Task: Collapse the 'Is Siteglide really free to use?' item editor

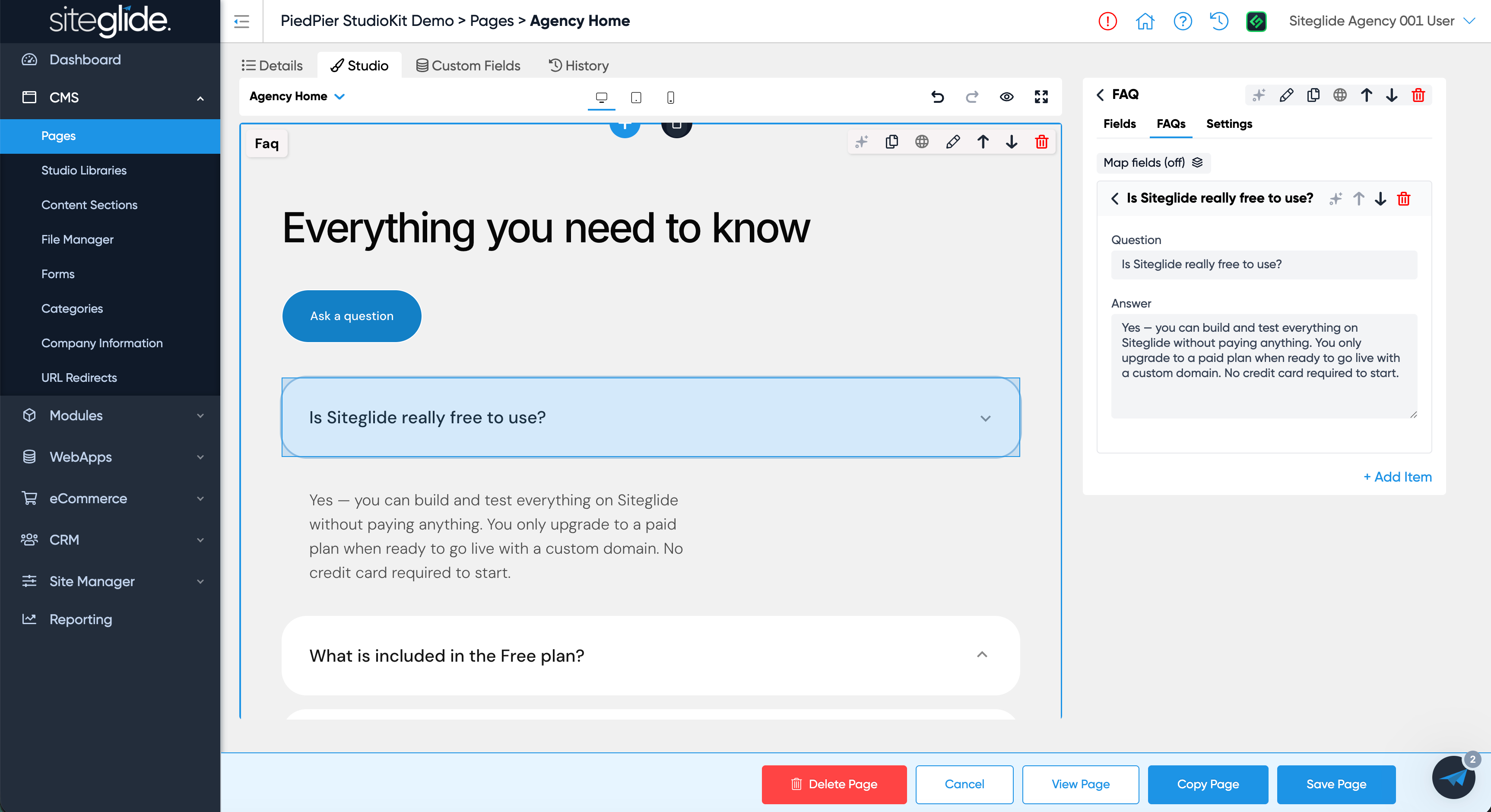Action: (1115, 199)
